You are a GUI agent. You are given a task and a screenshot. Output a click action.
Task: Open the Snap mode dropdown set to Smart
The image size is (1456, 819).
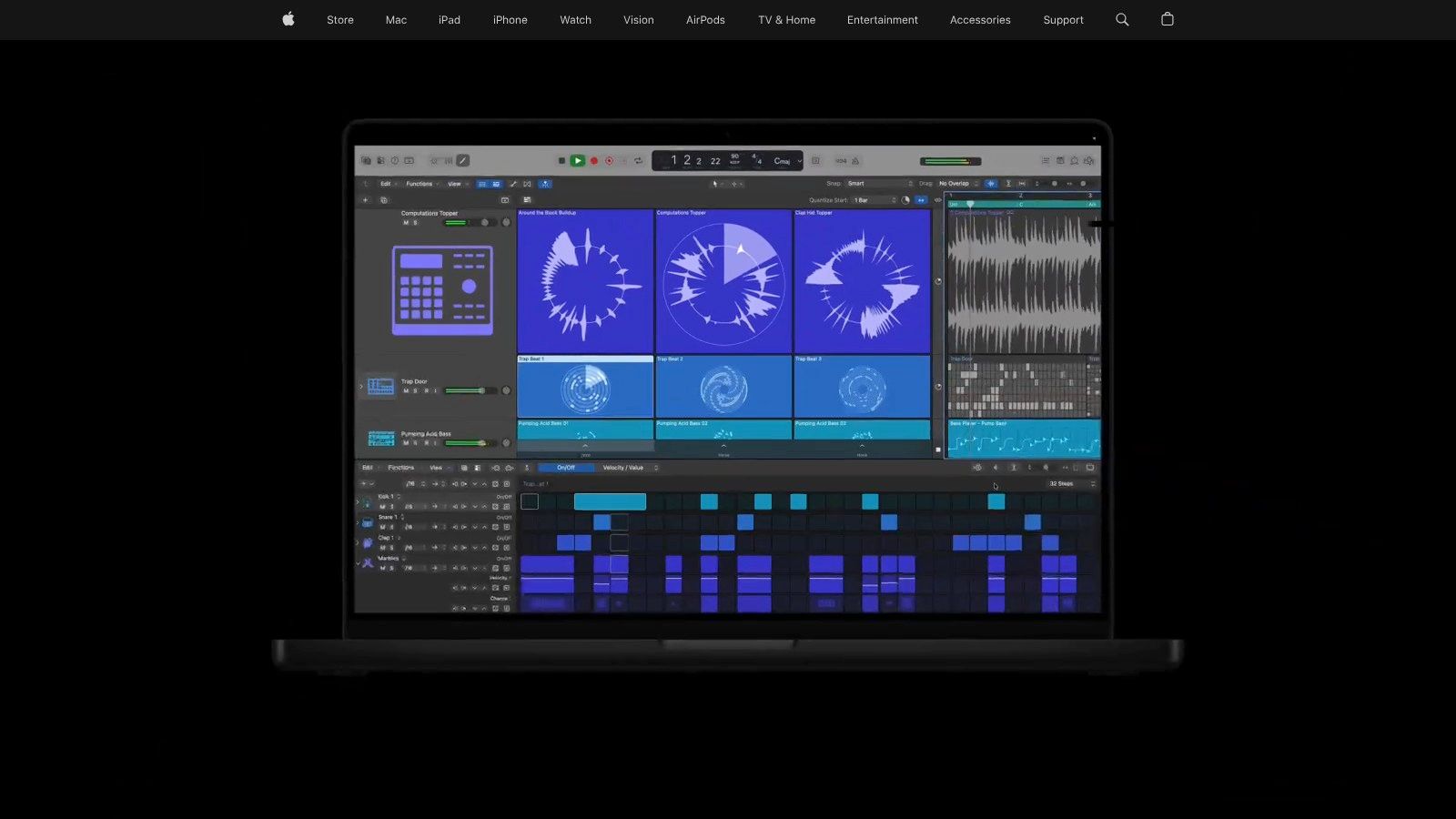pyautogui.click(x=856, y=183)
